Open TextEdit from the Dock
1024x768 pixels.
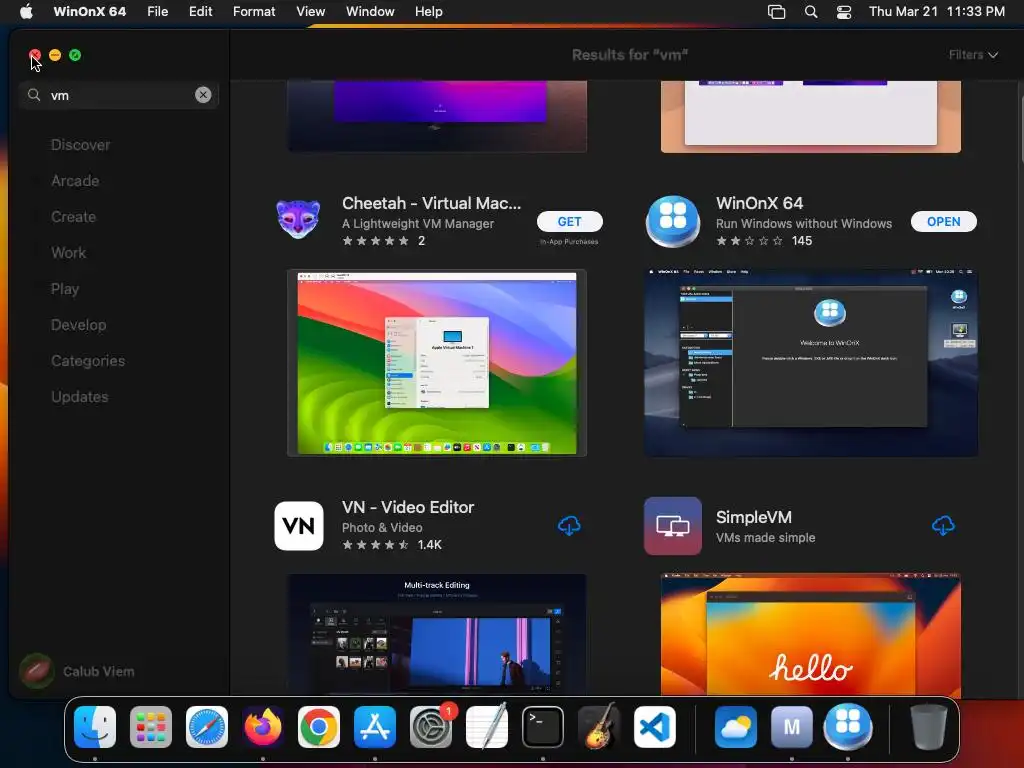click(487, 727)
